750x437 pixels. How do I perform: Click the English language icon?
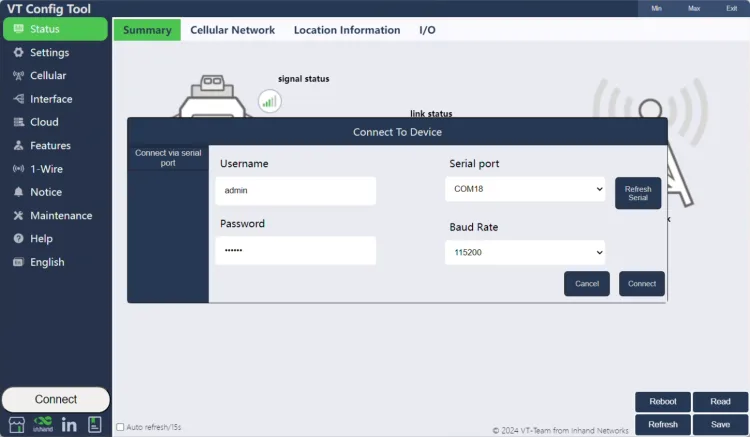point(18,262)
